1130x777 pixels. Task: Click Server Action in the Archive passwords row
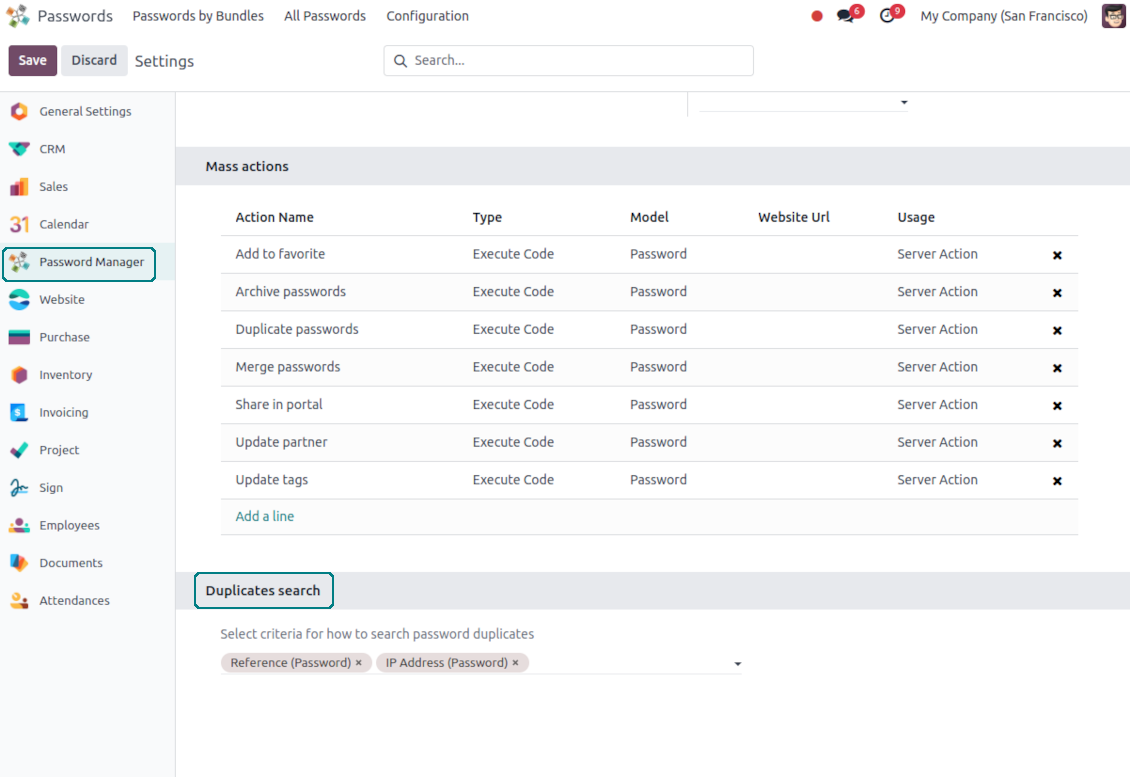tap(937, 291)
